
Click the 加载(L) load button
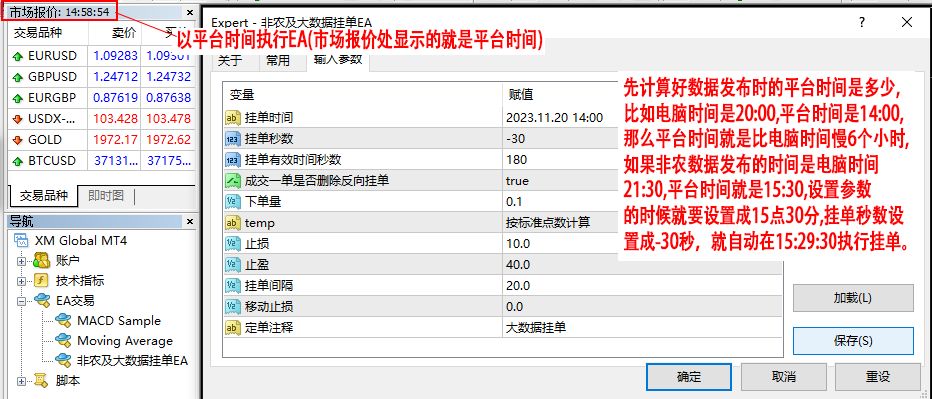point(853,298)
